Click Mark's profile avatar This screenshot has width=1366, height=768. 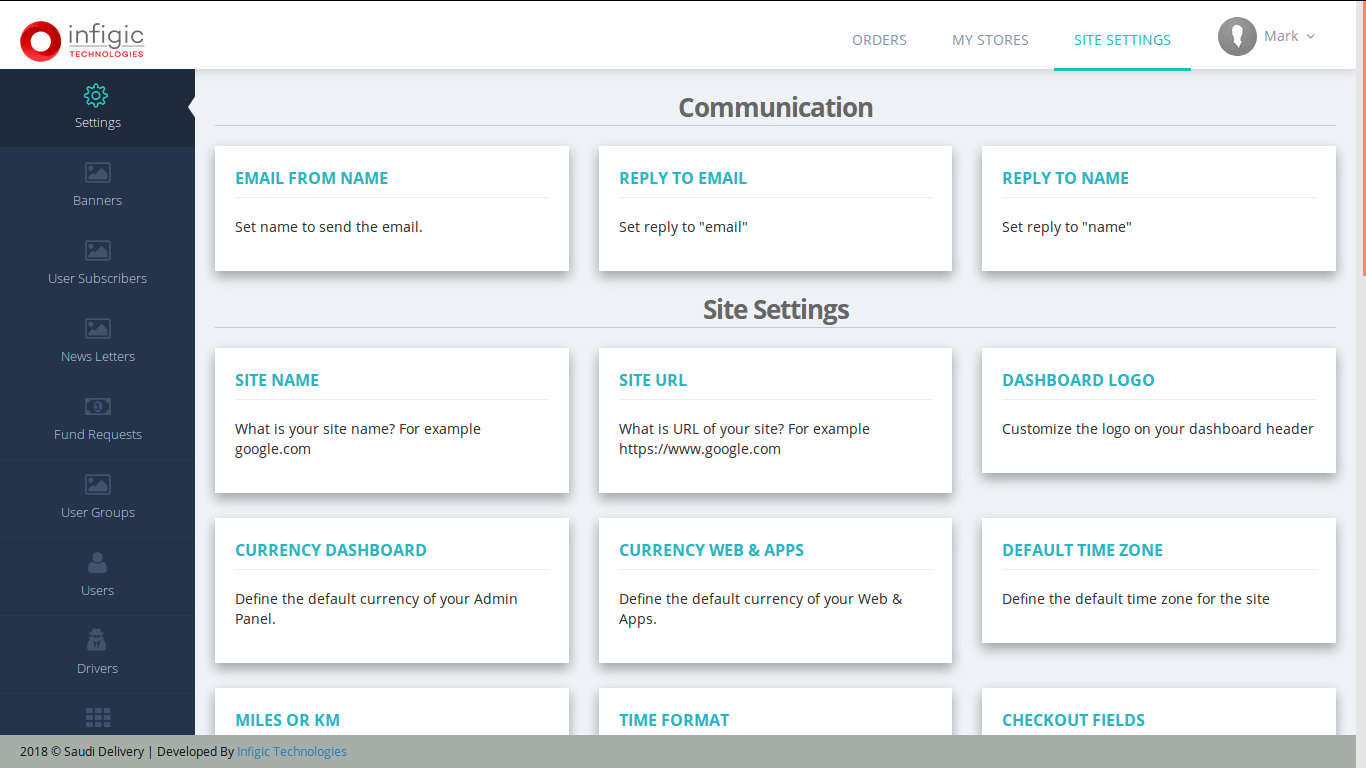pyautogui.click(x=1237, y=37)
